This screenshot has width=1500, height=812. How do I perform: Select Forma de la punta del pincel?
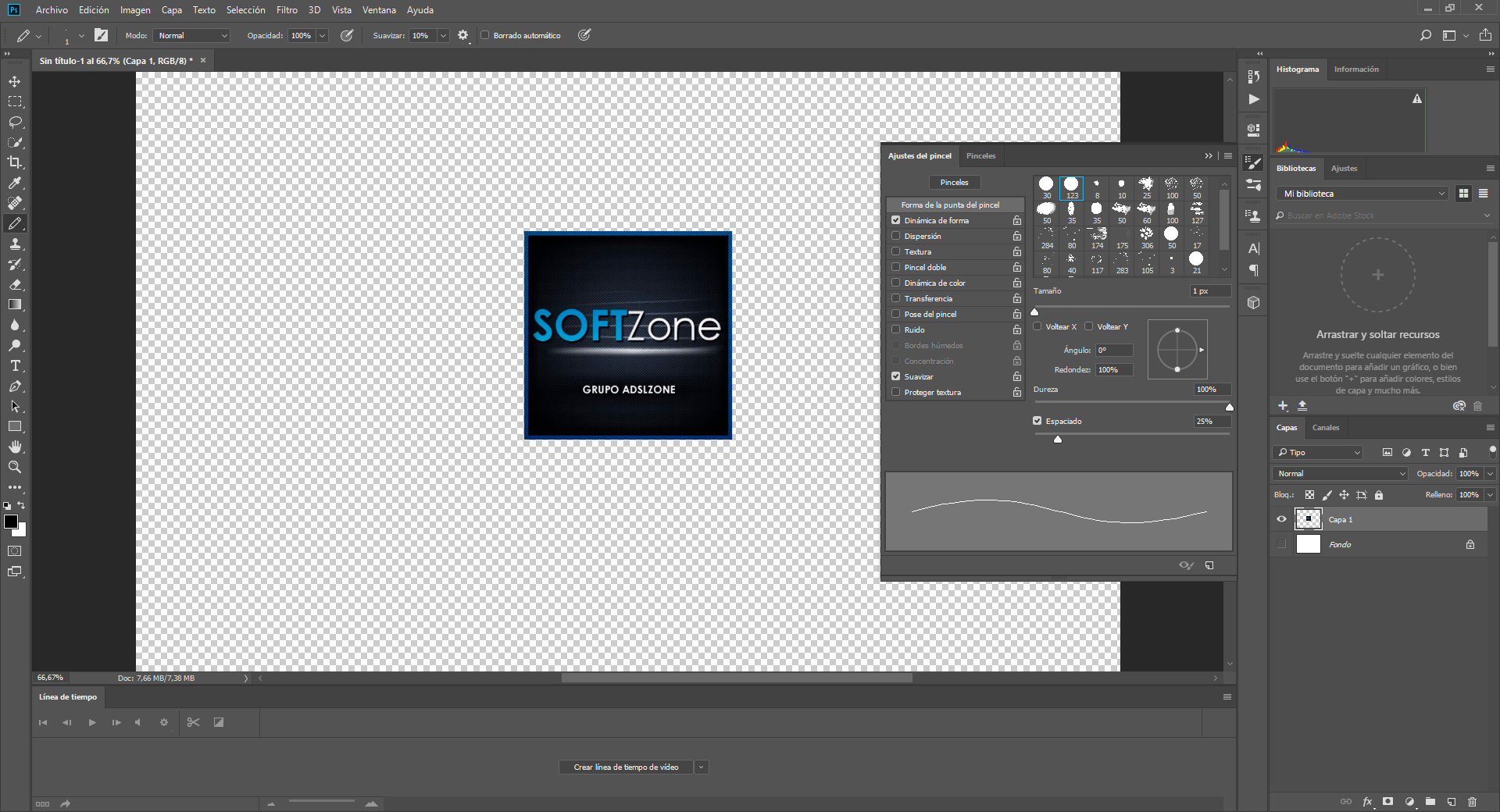coord(955,205)
